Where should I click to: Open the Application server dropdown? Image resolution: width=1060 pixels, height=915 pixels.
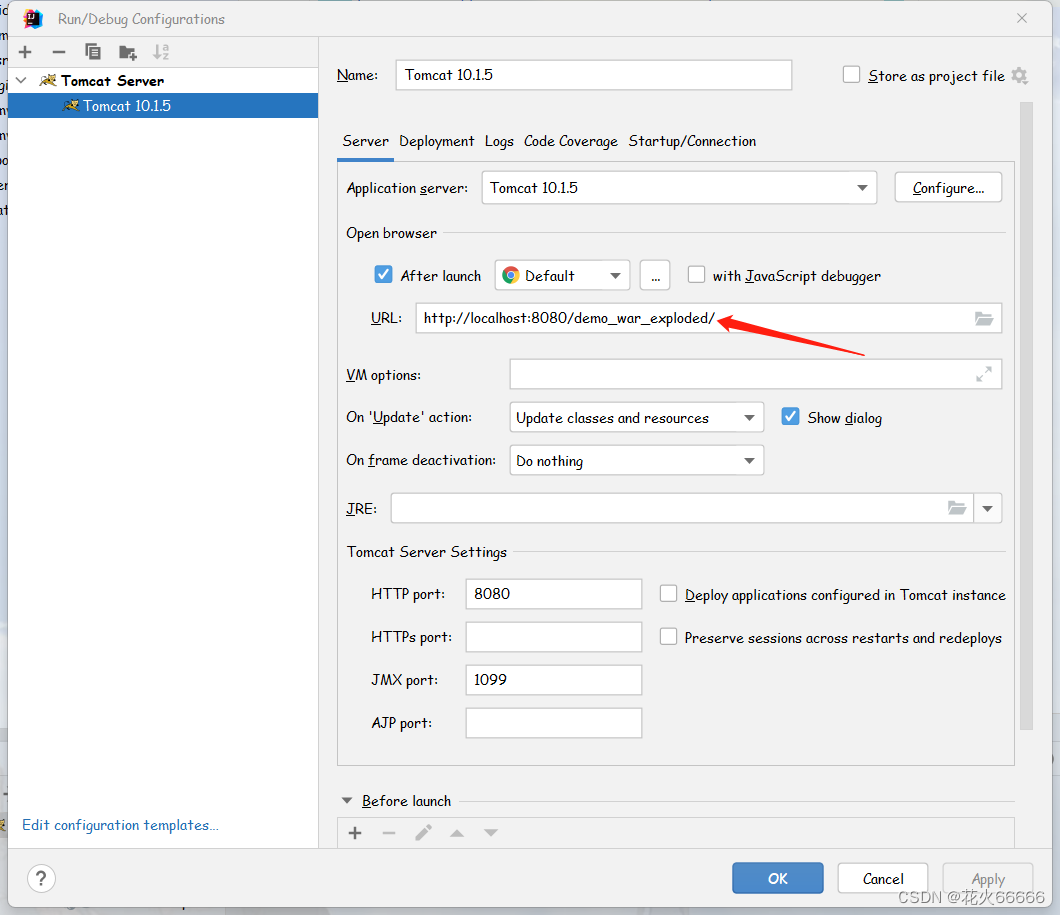click(679, 188)
